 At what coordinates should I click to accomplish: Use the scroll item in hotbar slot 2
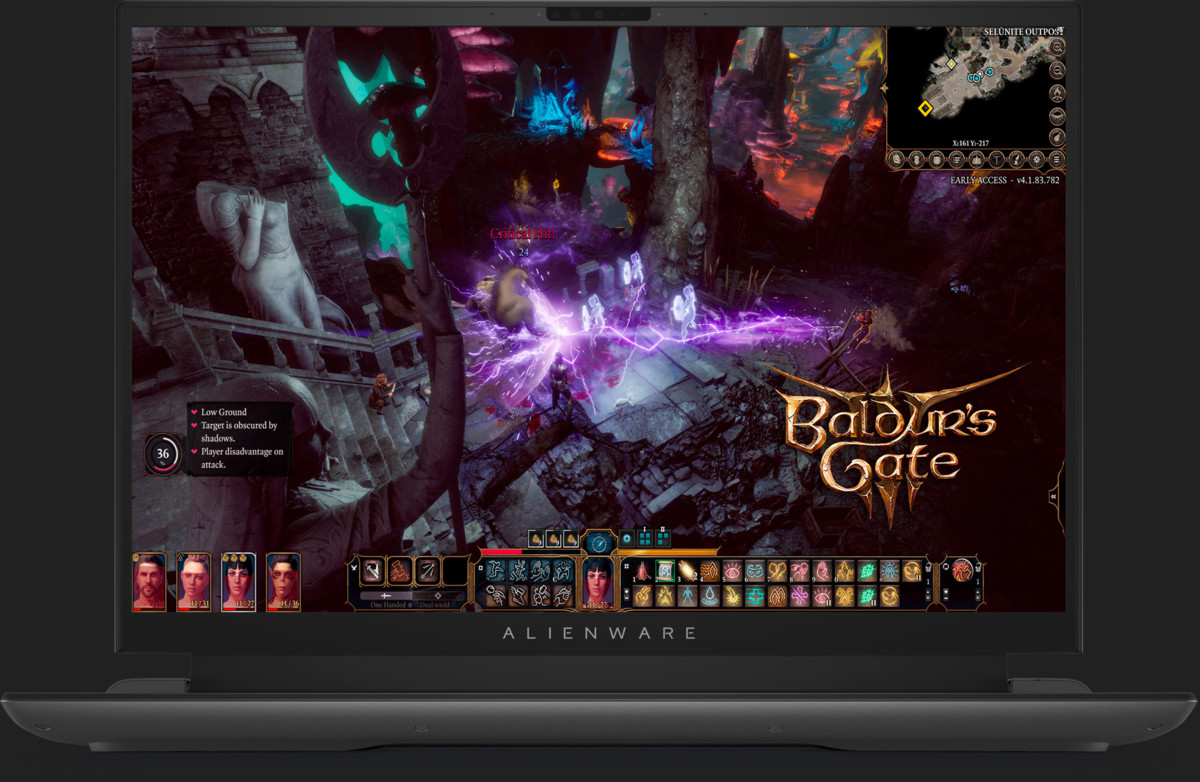(x=665, y=571)
